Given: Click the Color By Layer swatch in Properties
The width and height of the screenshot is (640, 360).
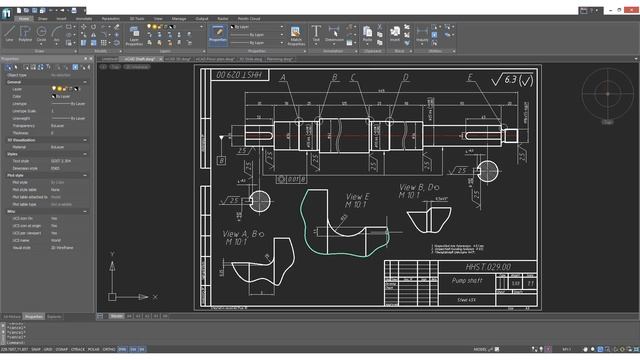Looking at the screenshot, I should point(53,96).
